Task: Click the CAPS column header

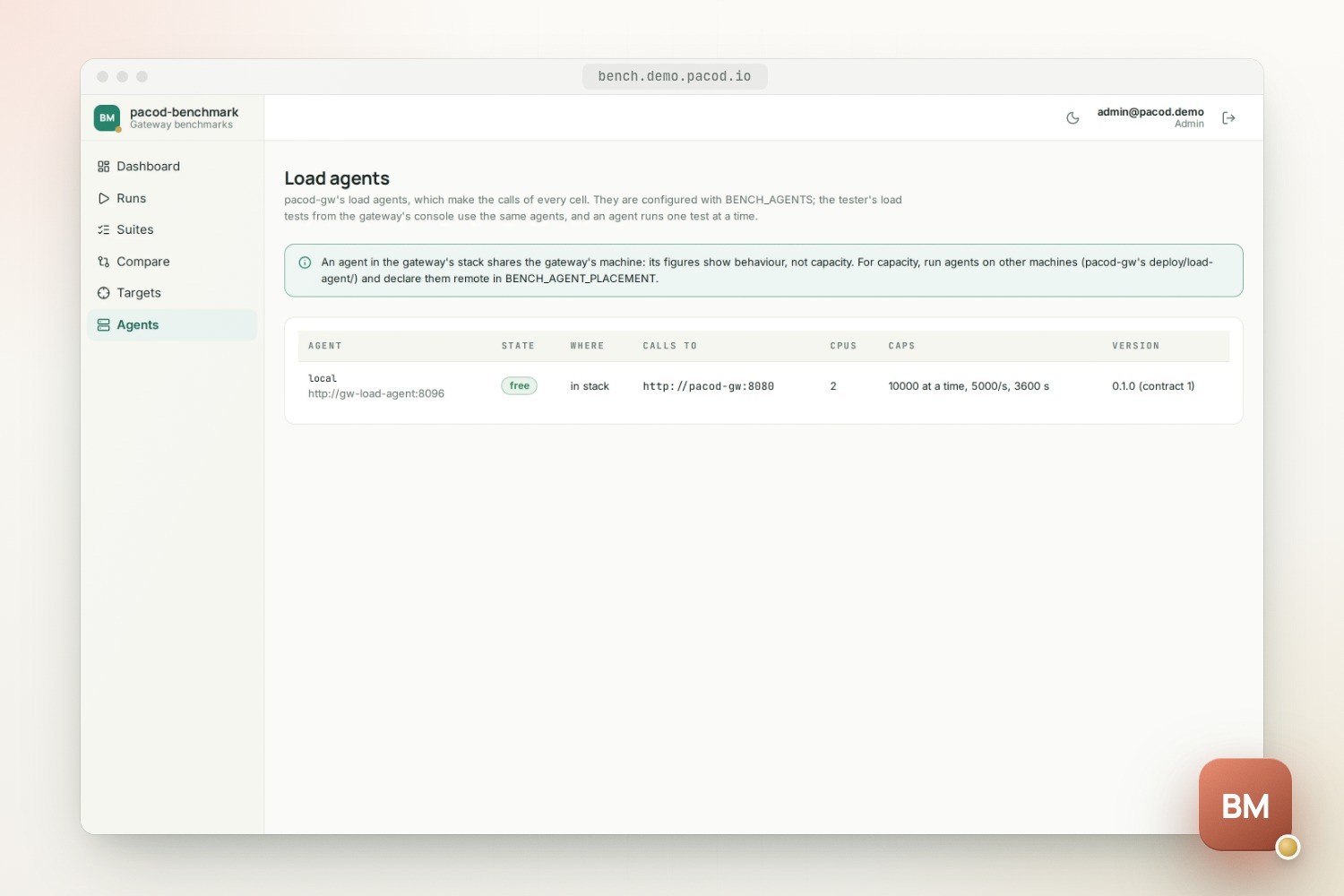Action: (x=901, y=346)
